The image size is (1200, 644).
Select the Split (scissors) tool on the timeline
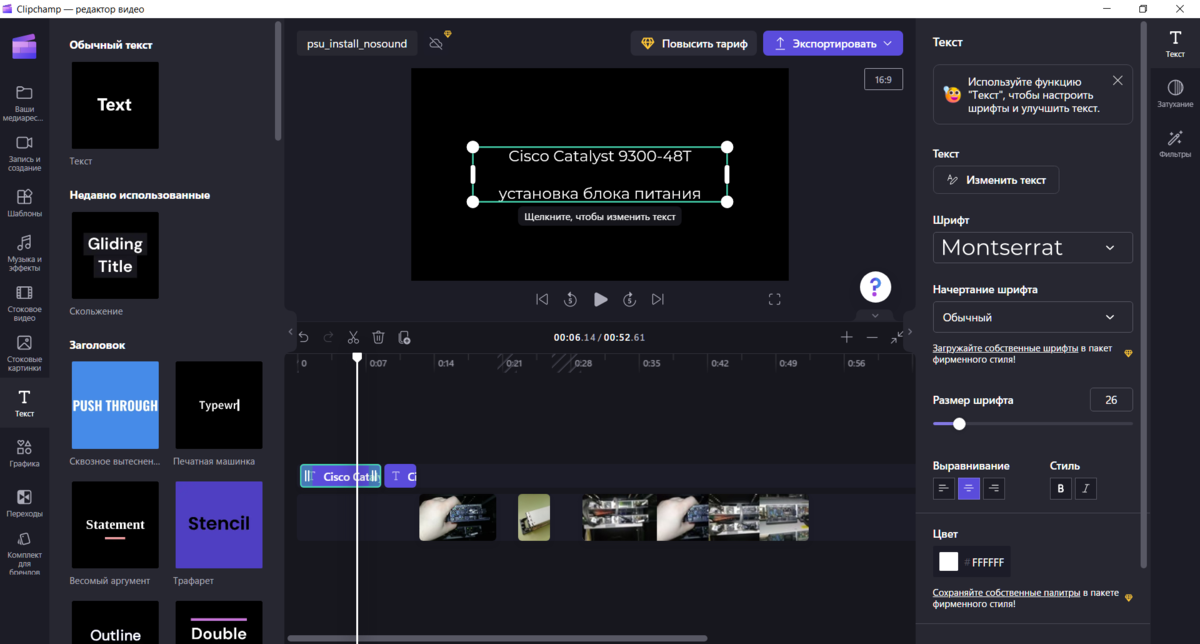(x=353, y=337)
